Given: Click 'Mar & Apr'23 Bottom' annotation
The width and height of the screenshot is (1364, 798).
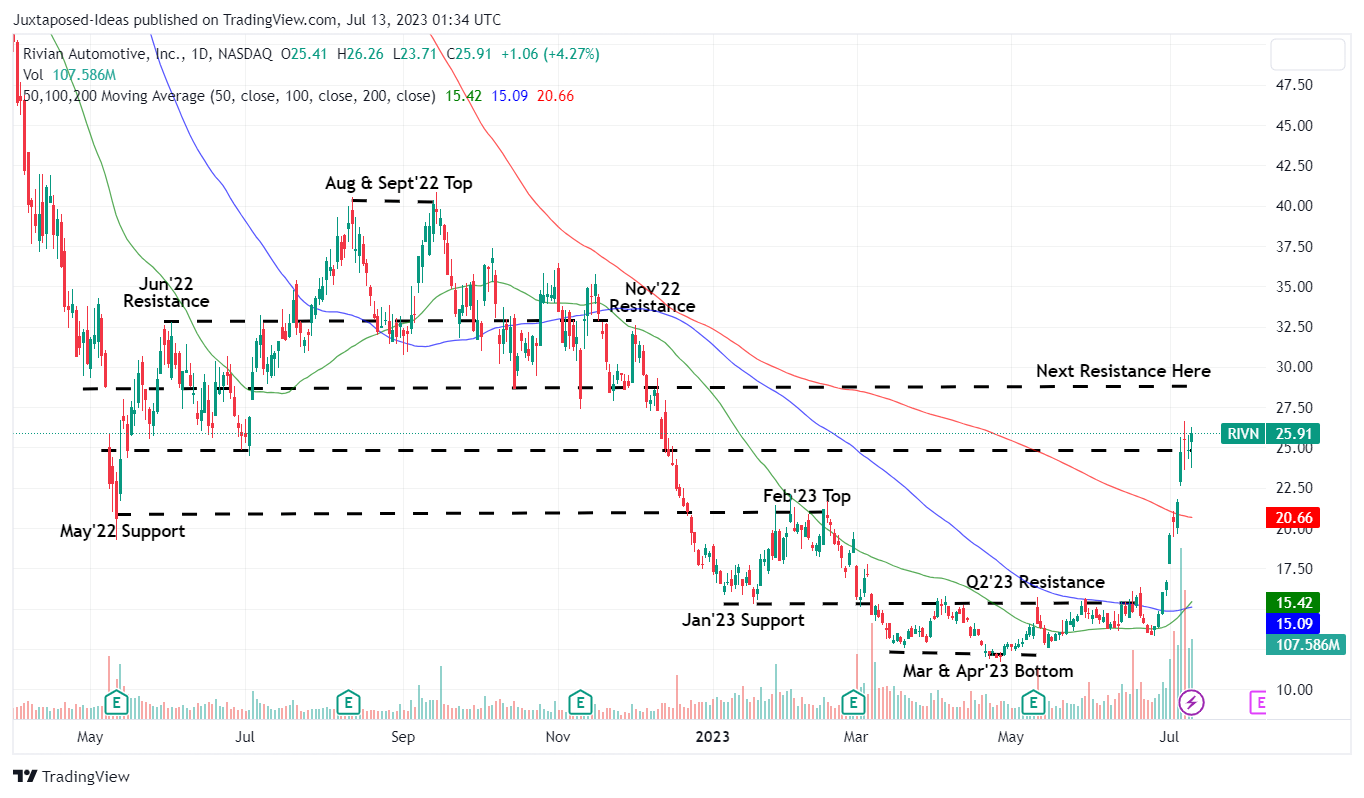Looking at the screenshot, I should click(x=988, y=671).
